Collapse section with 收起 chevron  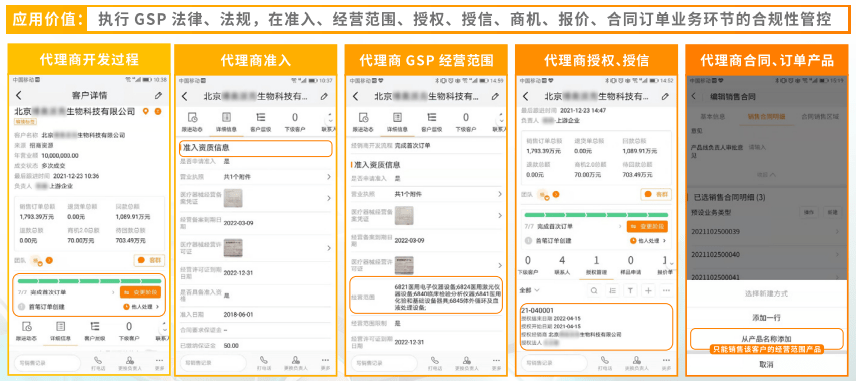coord(766,175)
